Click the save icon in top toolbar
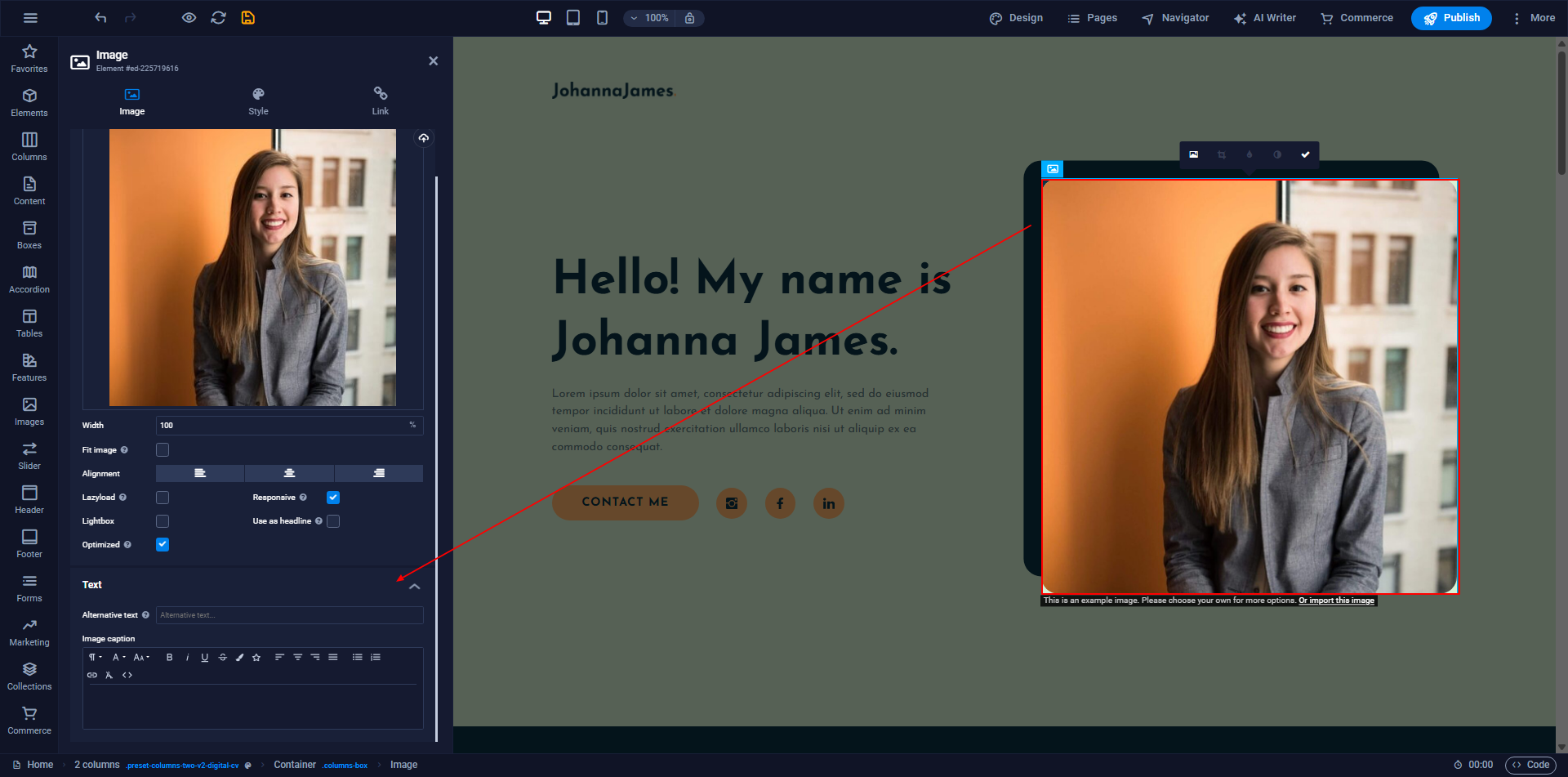 (x=247, y=18)
